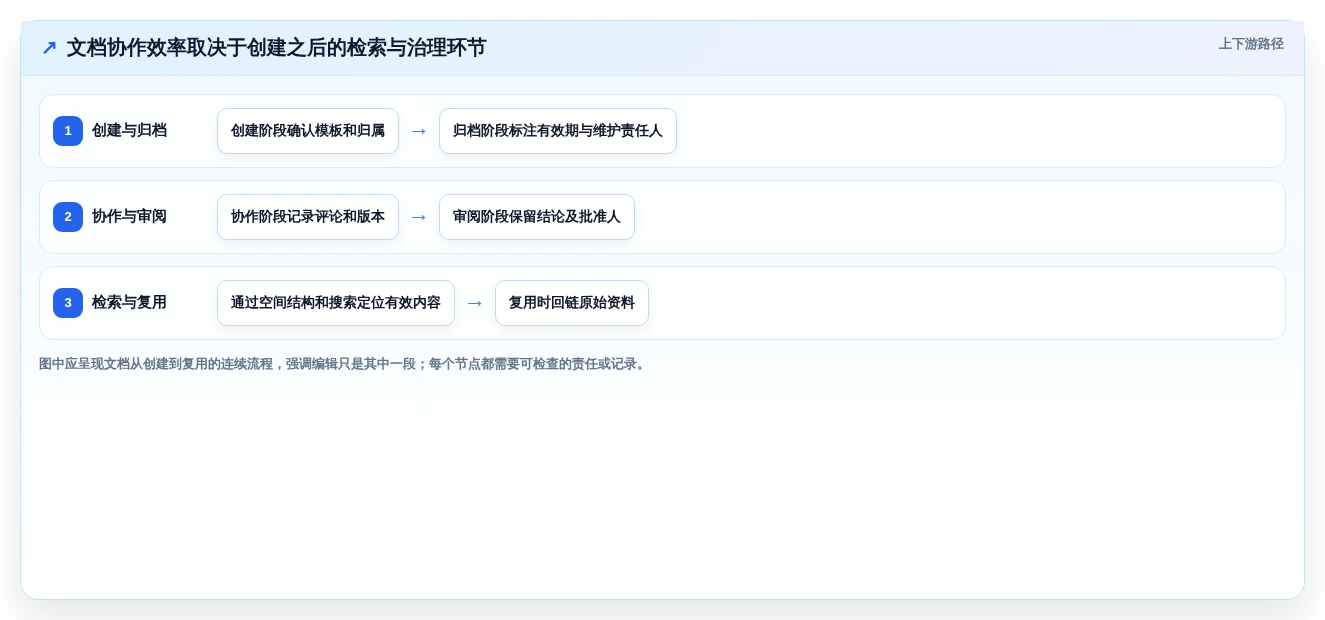Click the arrow after 创建阶段确认模板和归属
1325x620 pixels.
coord(419,131)
